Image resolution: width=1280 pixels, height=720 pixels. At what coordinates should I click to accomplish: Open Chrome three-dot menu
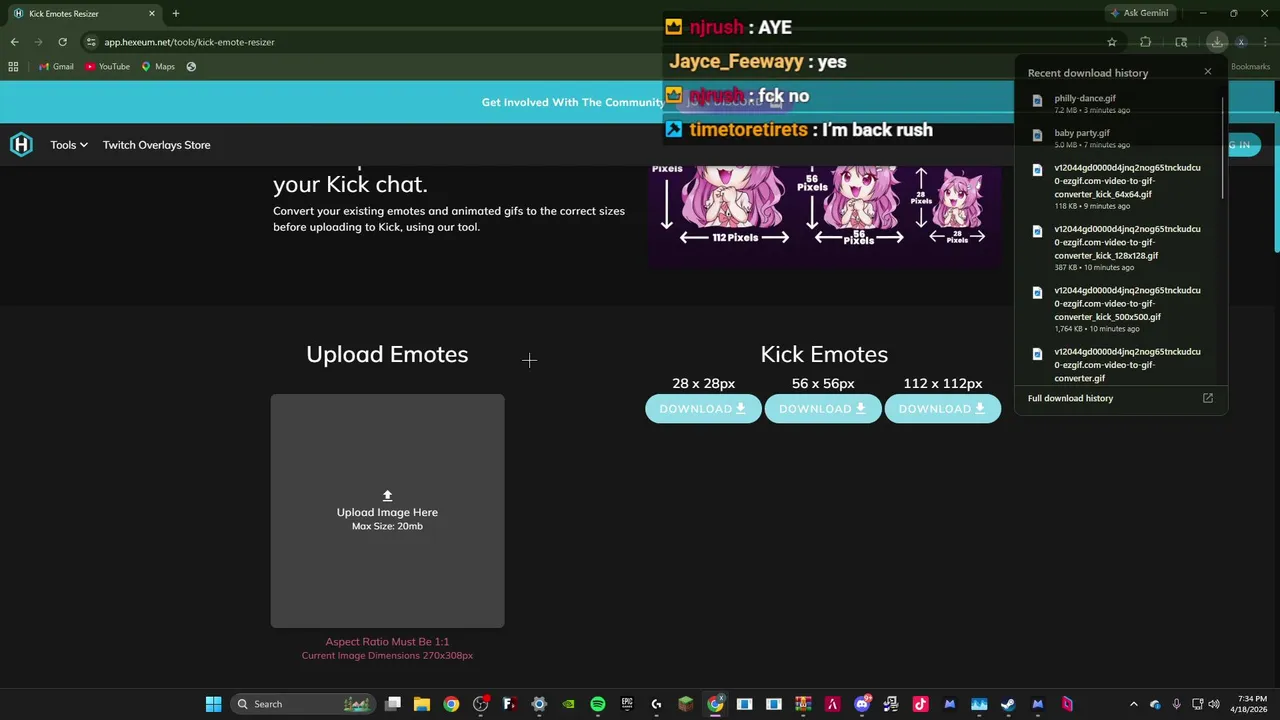tap(1265, 42)
